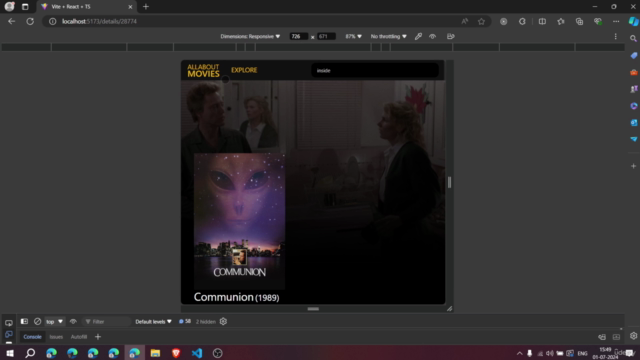640x360 pixels.
Task: Open the Dimensions Responsive dropdown
Action: point(250,36)
